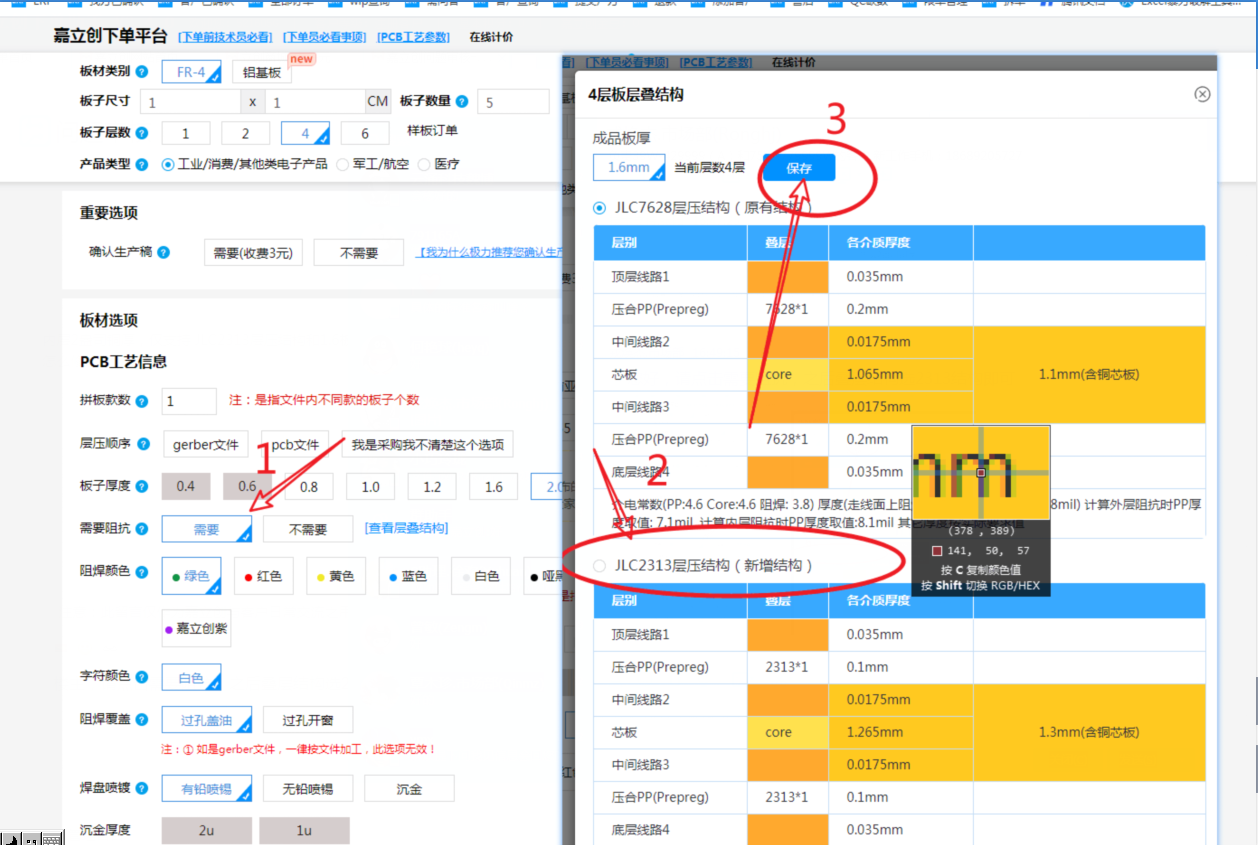
Task: Select JLC2313层压结构 radio option
Action: (600, 566)
